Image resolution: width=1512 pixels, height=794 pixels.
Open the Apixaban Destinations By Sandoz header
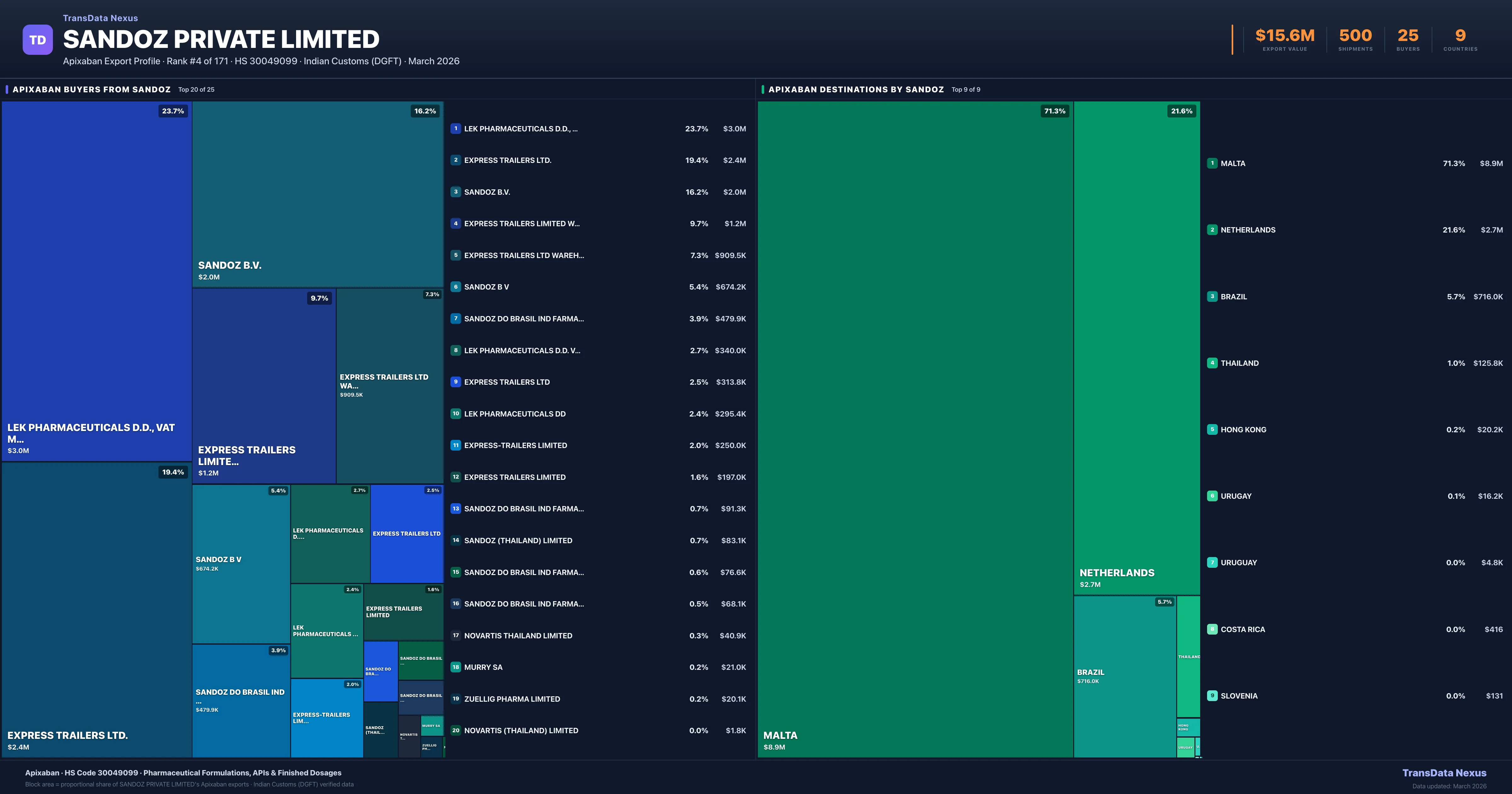856,89
